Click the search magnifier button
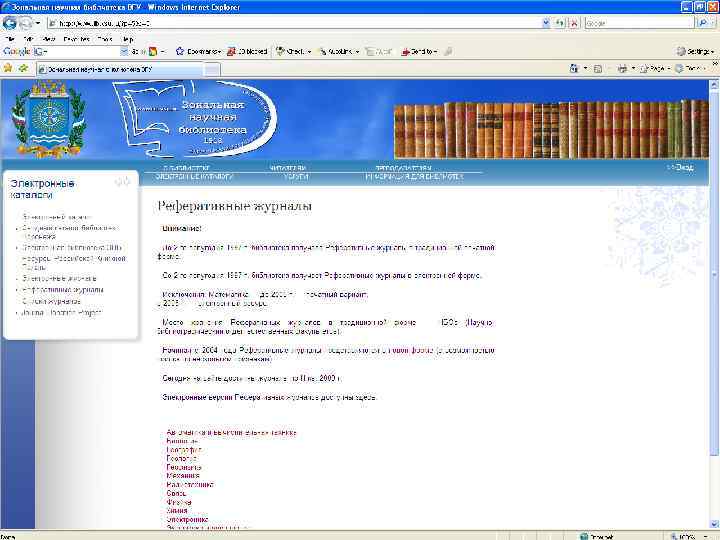The image size is (720, 540). coord(703,23)
